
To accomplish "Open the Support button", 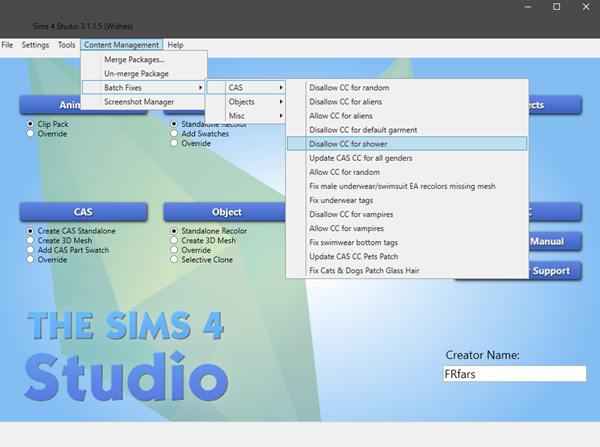I will point(555,271).
